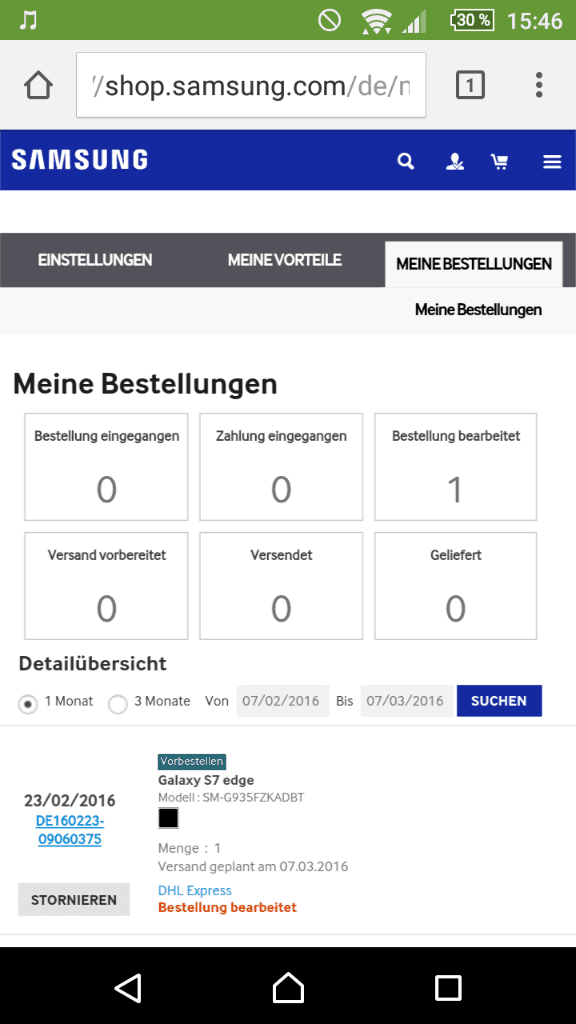The image size is (576, 1024).
Task: Click the Menge : 1 text
Action: pos(189,848)
